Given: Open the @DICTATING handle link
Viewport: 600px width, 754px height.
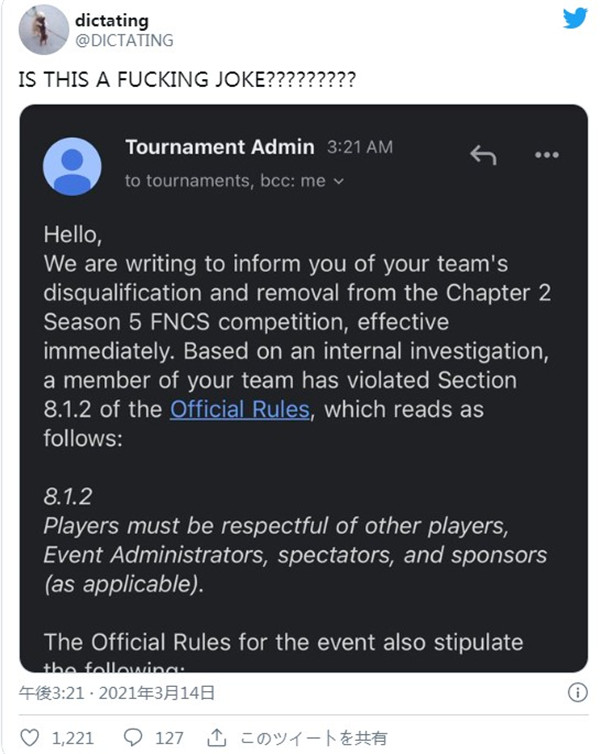Looking at the screenshot, I should pos(124,40).
